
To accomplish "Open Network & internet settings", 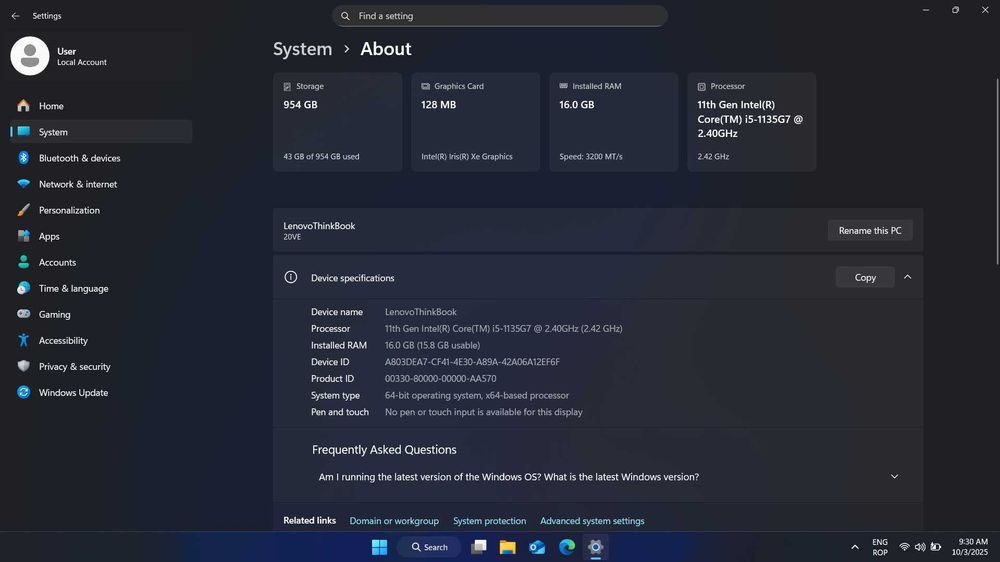I will [101, 184].
